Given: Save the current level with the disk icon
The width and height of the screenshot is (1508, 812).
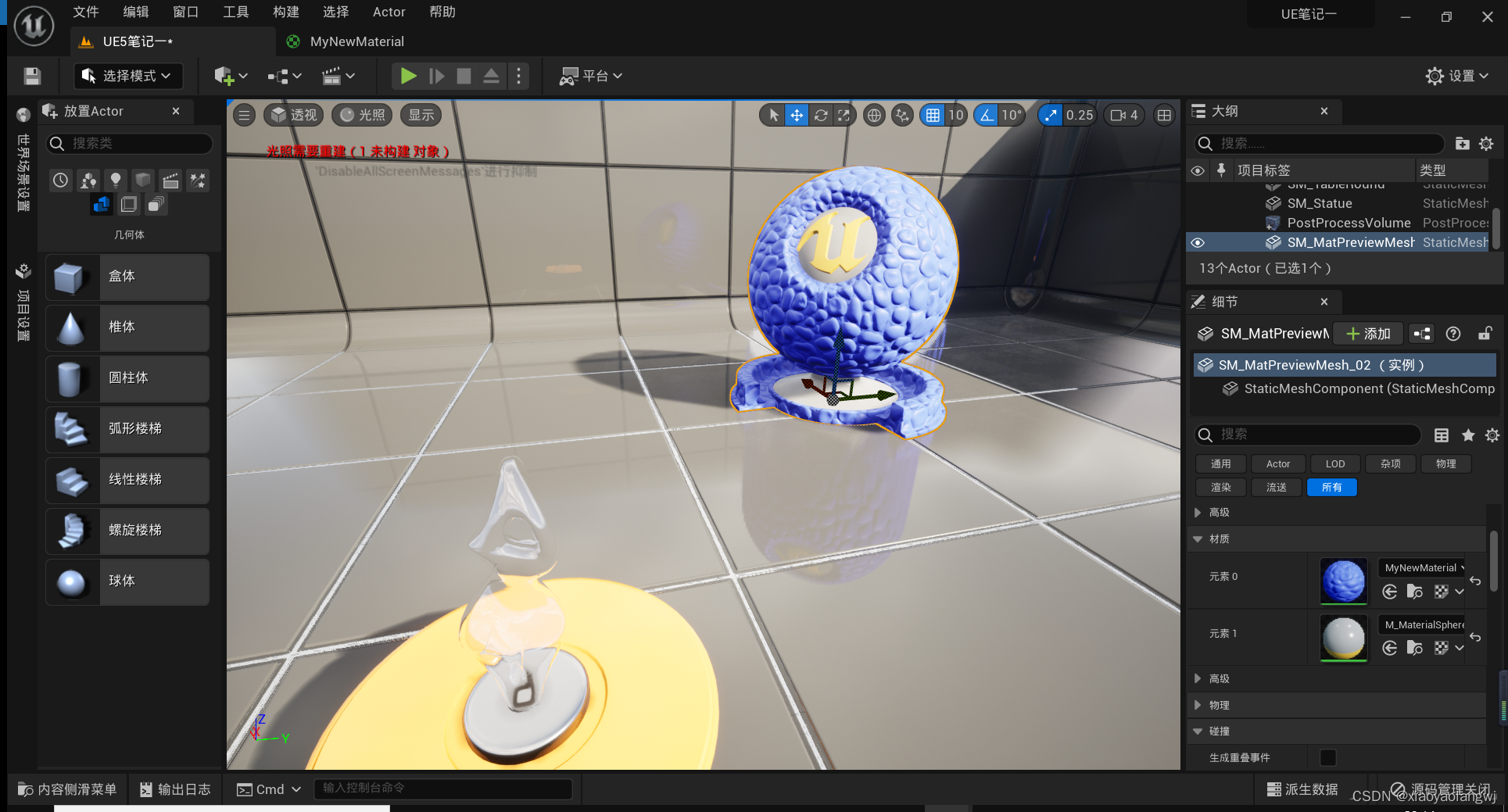Looking at the screenshot, I should pyautogui.click(x=32, y=76).
